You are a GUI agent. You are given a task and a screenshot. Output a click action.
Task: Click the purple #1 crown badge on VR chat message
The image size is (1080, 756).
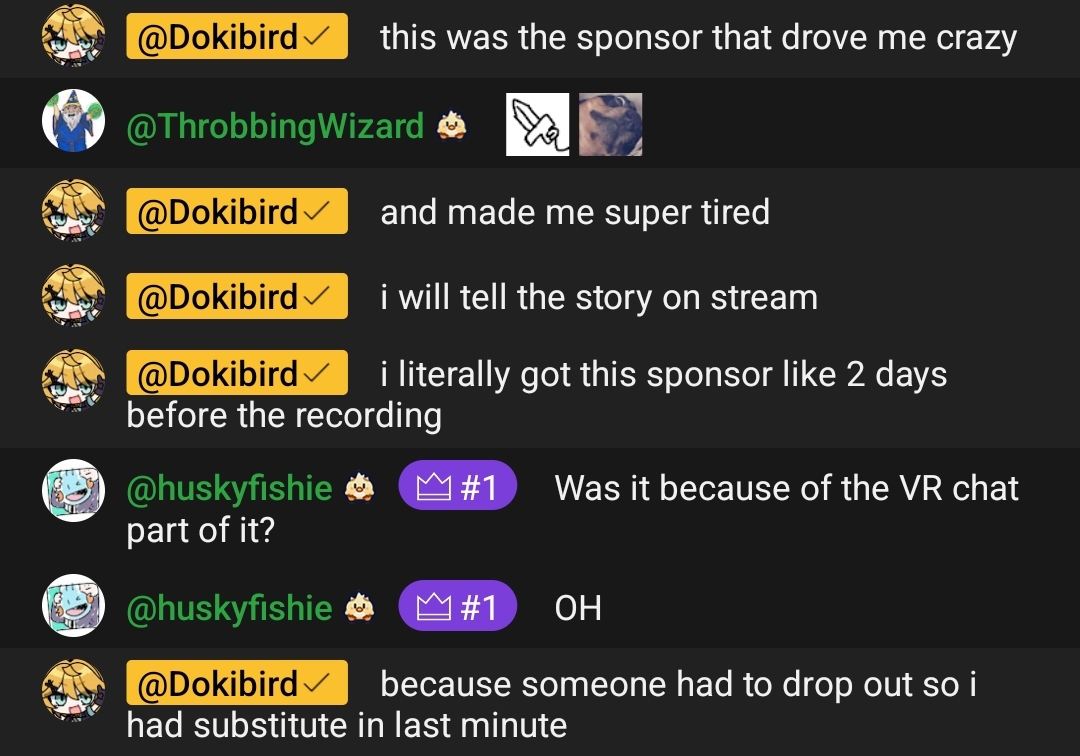coord(457,485)
